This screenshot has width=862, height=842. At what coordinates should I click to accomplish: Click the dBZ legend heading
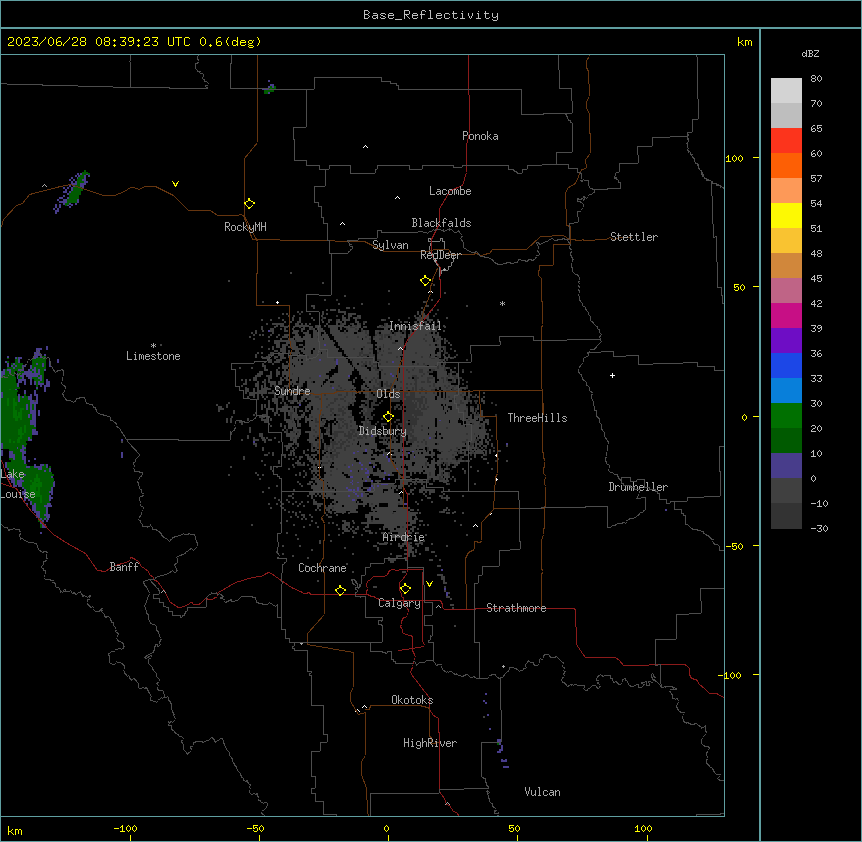click(810, 53)
